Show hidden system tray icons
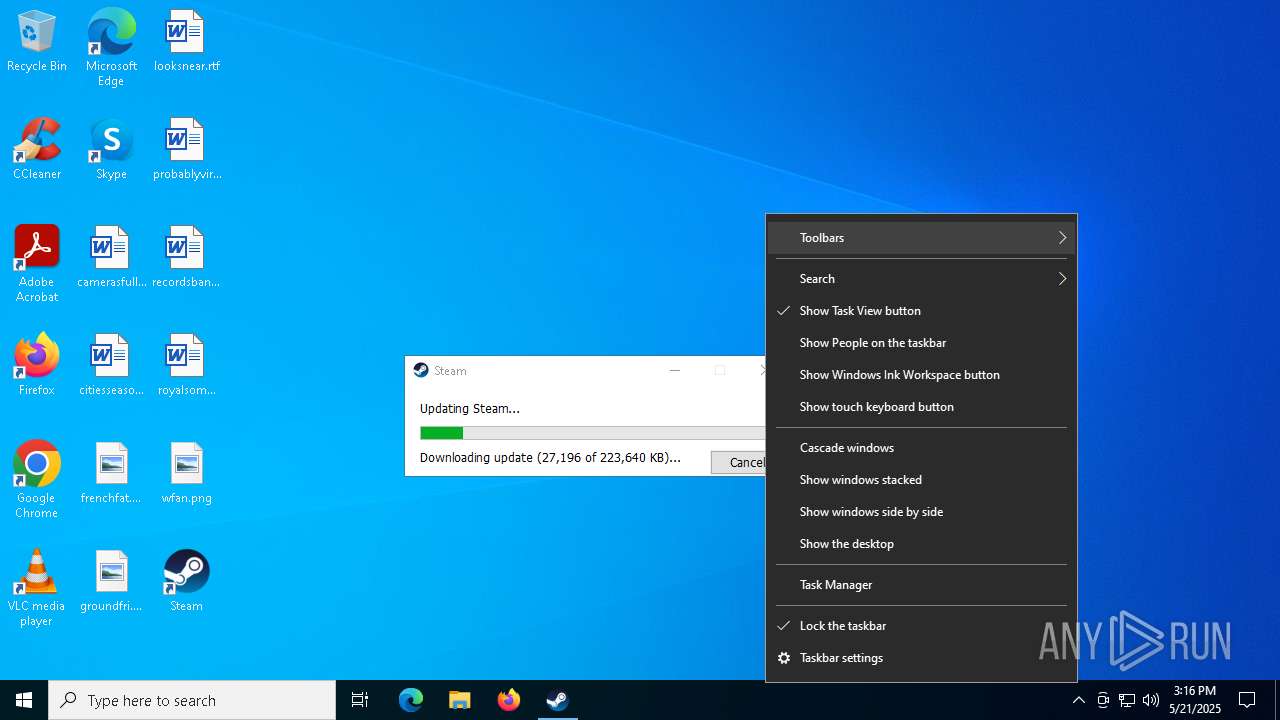 1078,700
